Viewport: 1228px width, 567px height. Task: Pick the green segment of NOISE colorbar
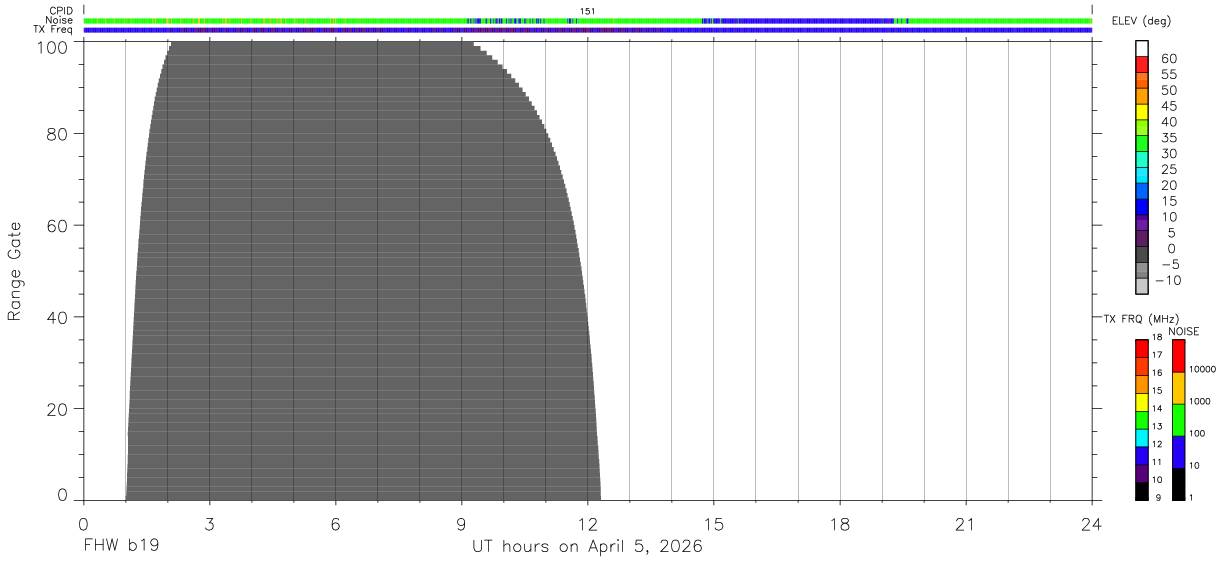click(1178, 420)
